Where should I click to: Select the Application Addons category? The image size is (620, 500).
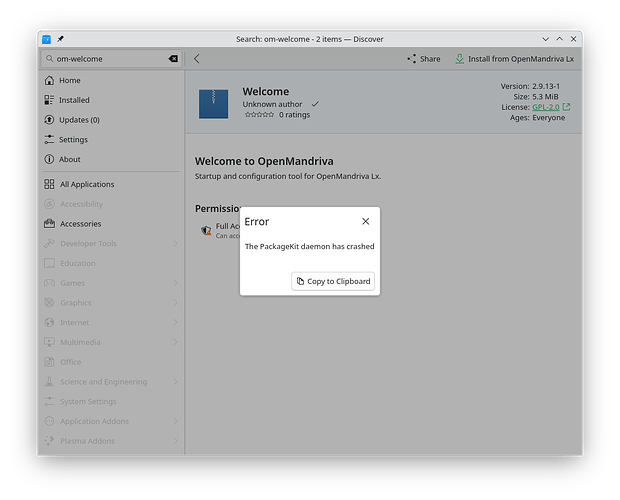point(112,421)
